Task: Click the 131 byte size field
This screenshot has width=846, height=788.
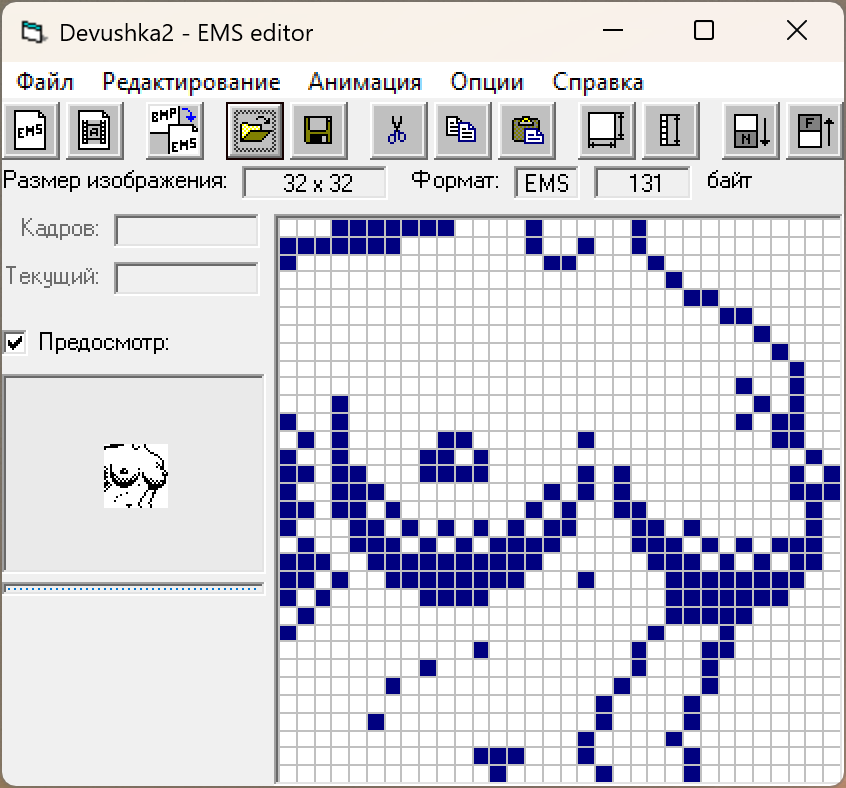Action: [x=642, y=183]
